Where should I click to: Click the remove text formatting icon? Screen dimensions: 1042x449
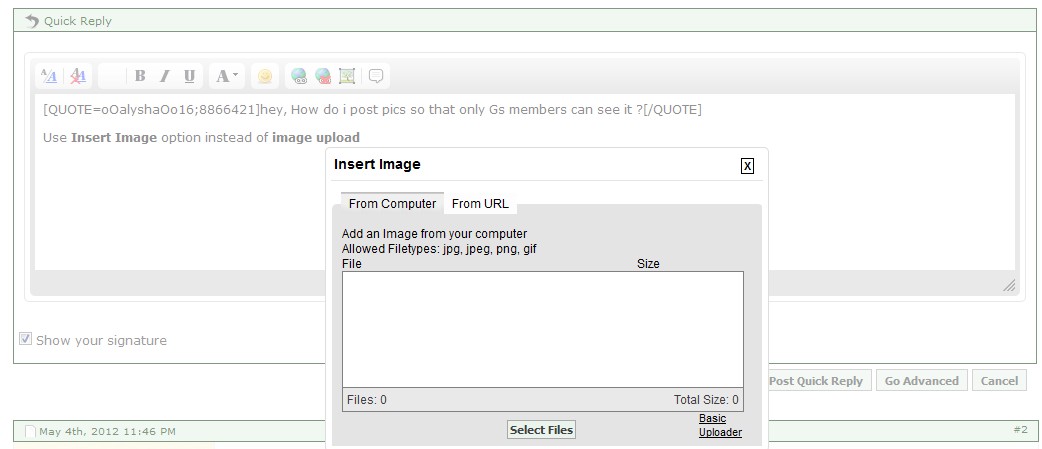[78, 76]
